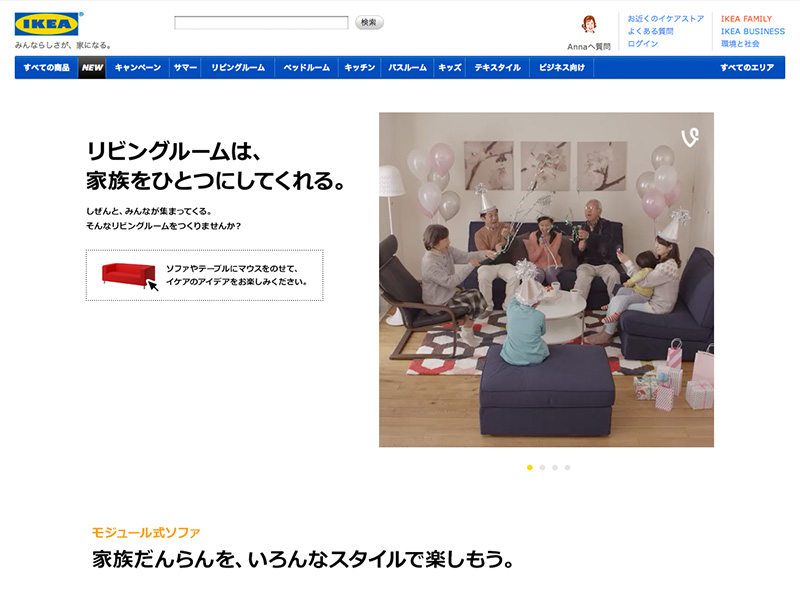Open the IKEA FAMILY link
This screenshot has height=591, width=800.
(x=746, y=19)
